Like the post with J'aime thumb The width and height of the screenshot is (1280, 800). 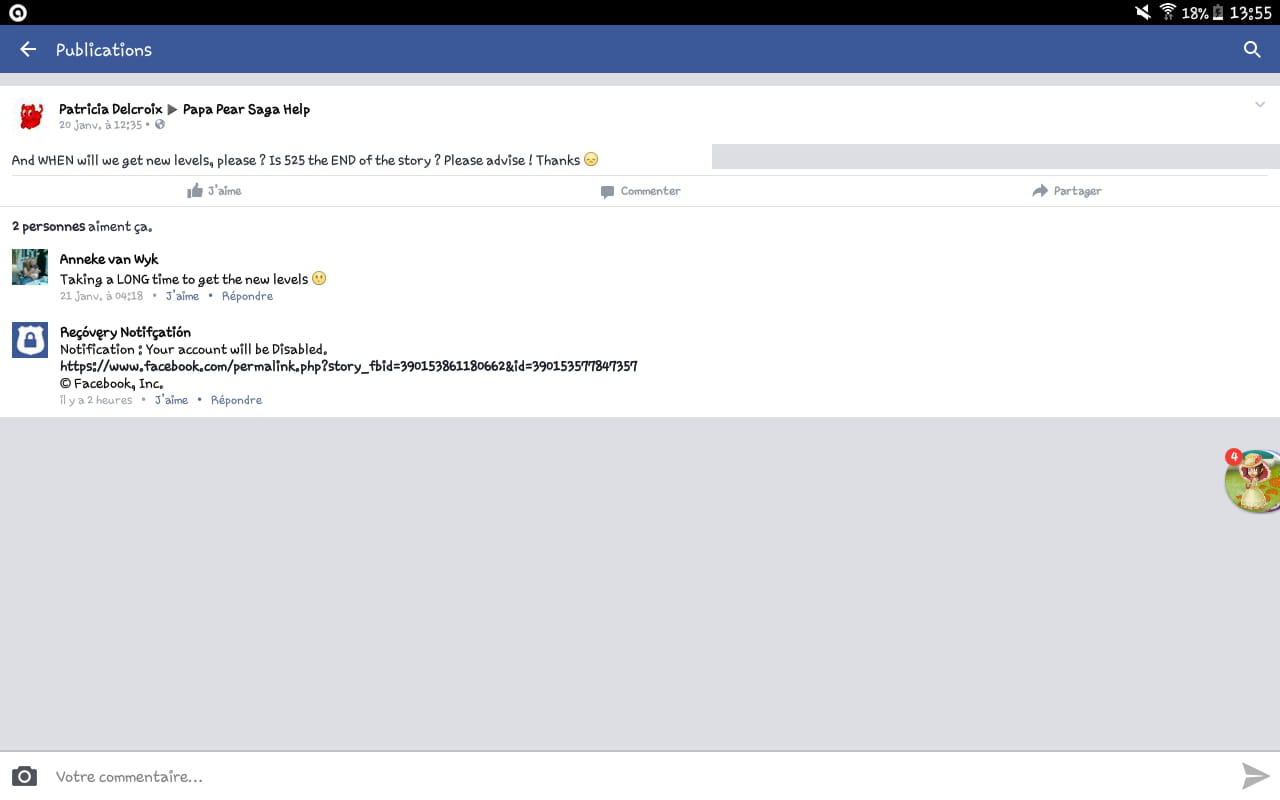(214, 190)
